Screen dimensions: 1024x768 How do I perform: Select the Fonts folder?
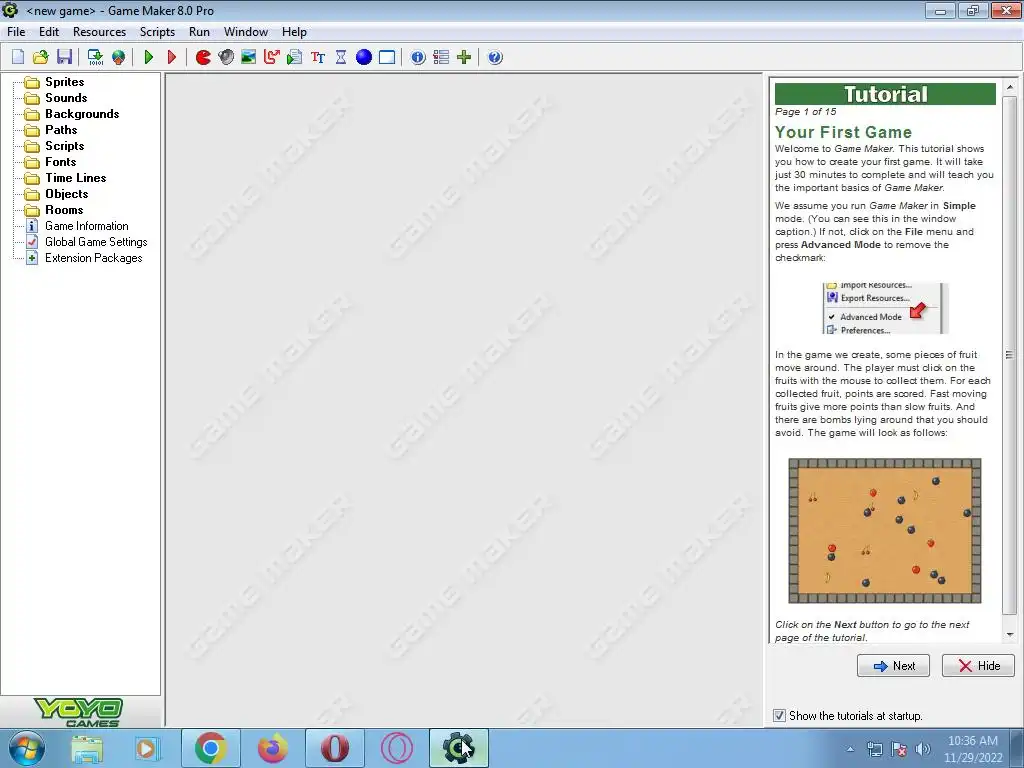point(51,162)
